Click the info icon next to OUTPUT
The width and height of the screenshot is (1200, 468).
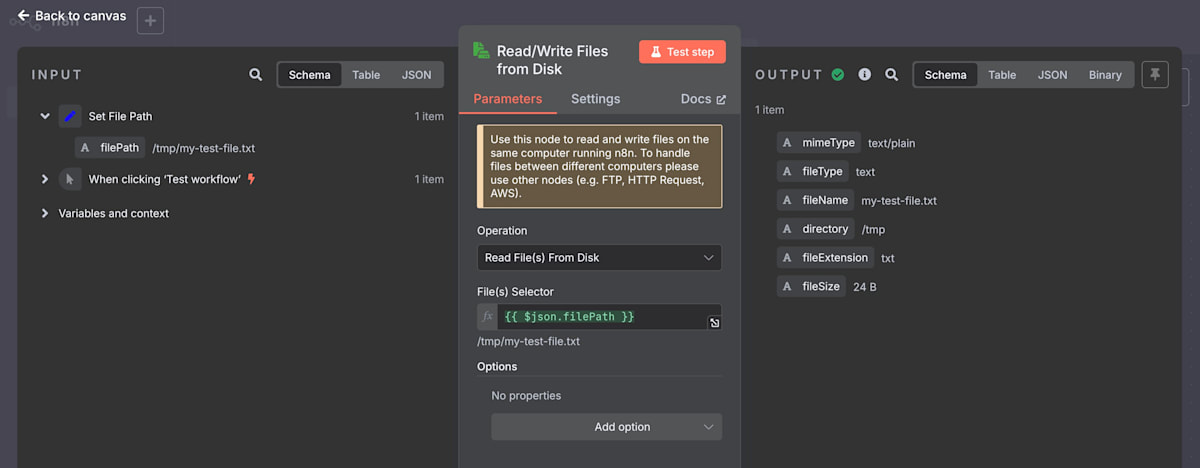865,75
